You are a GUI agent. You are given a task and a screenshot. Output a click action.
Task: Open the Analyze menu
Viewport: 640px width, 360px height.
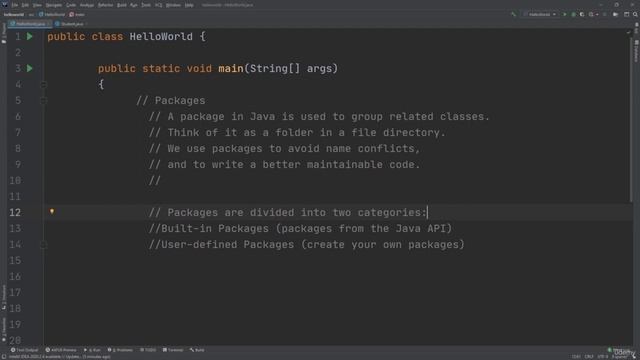(87, 5)
